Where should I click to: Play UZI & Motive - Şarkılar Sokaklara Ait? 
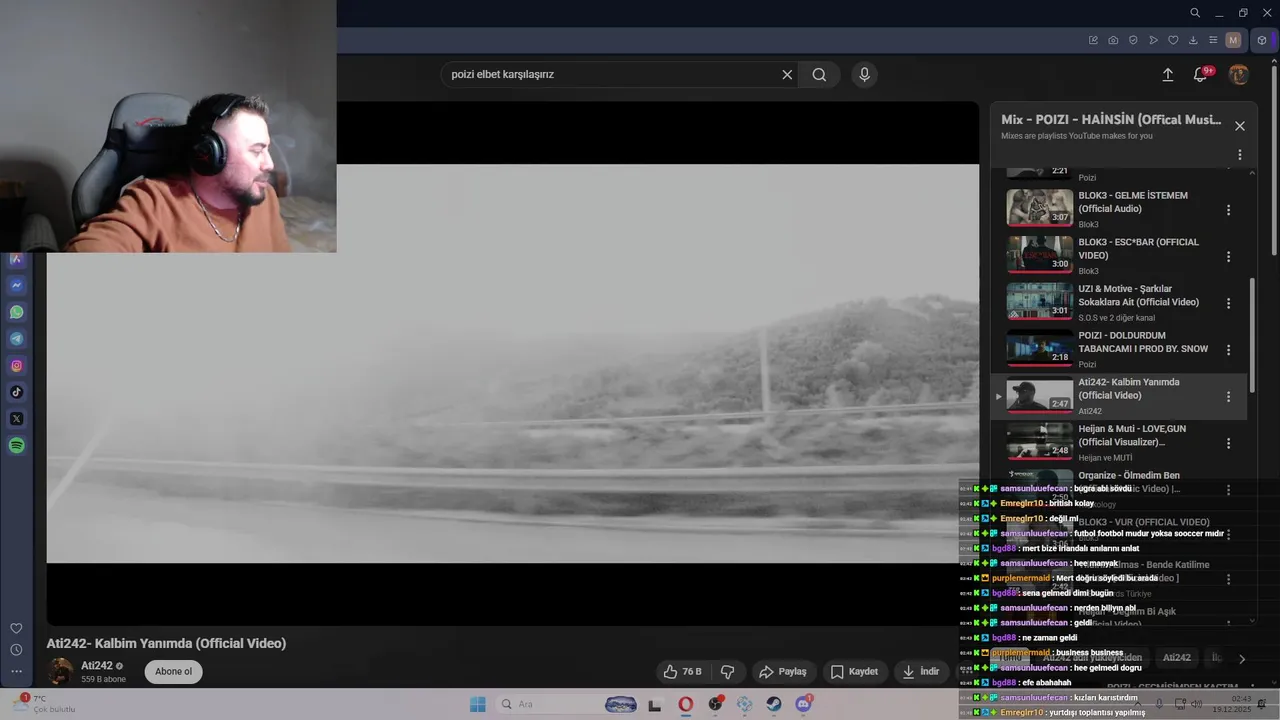tap(1040, 301)
